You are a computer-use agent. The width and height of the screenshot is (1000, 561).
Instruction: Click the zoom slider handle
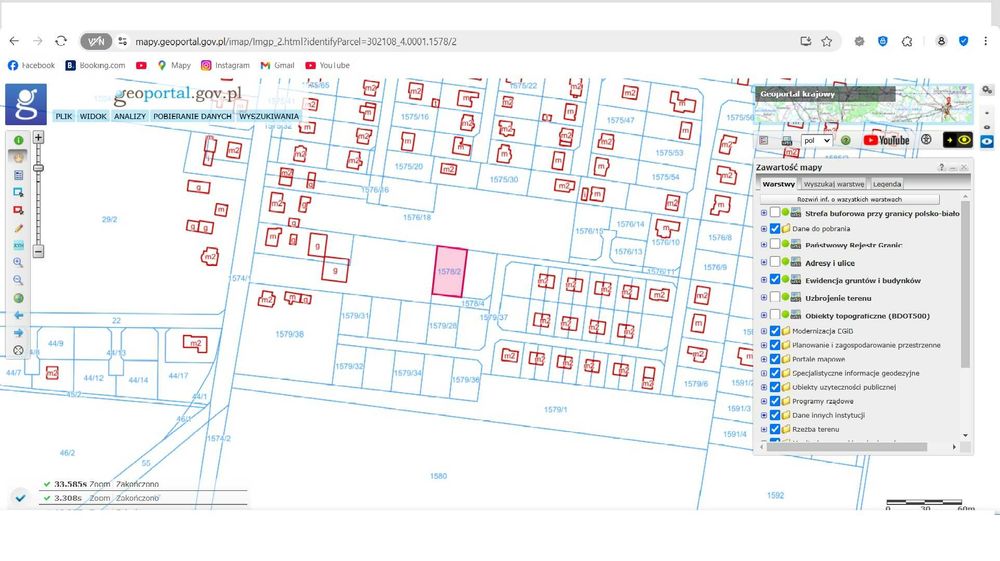click(x=38, y=168)
